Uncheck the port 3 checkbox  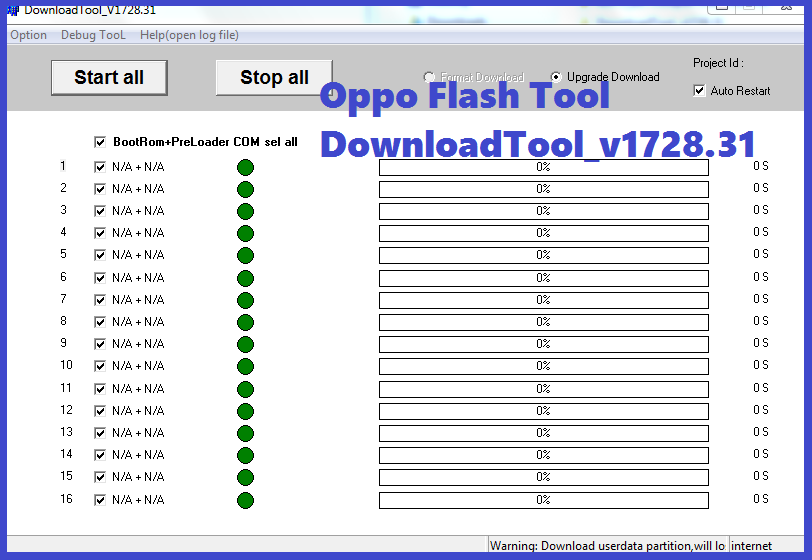[x=100, y=211]
